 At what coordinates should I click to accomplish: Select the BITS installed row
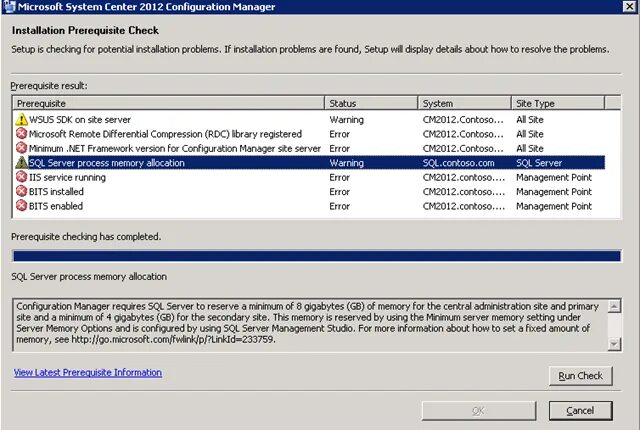point(310,191)
